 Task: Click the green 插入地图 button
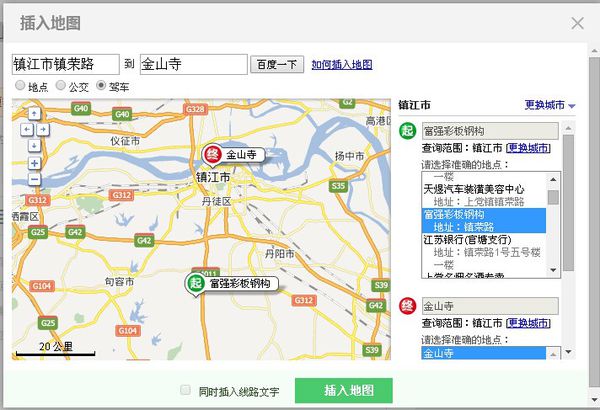point(343,390)
